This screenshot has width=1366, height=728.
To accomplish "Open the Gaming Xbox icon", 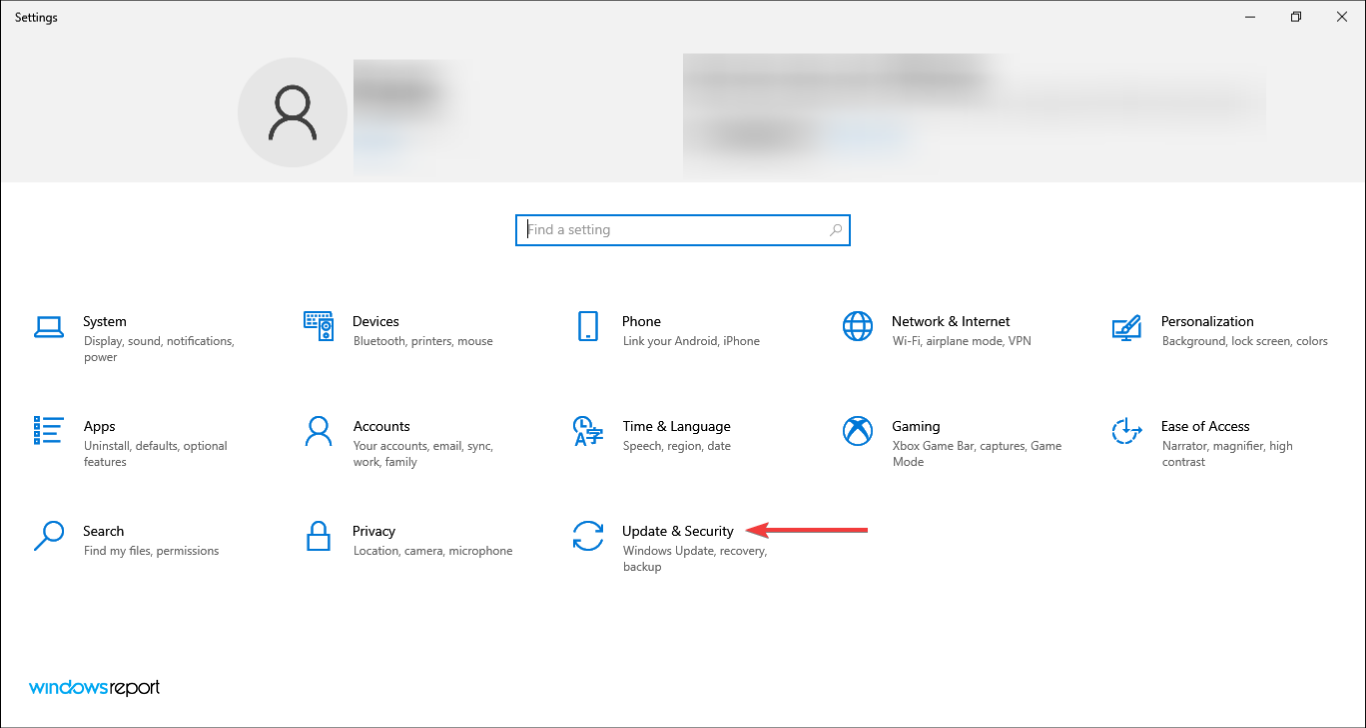I will click(857, 431).
